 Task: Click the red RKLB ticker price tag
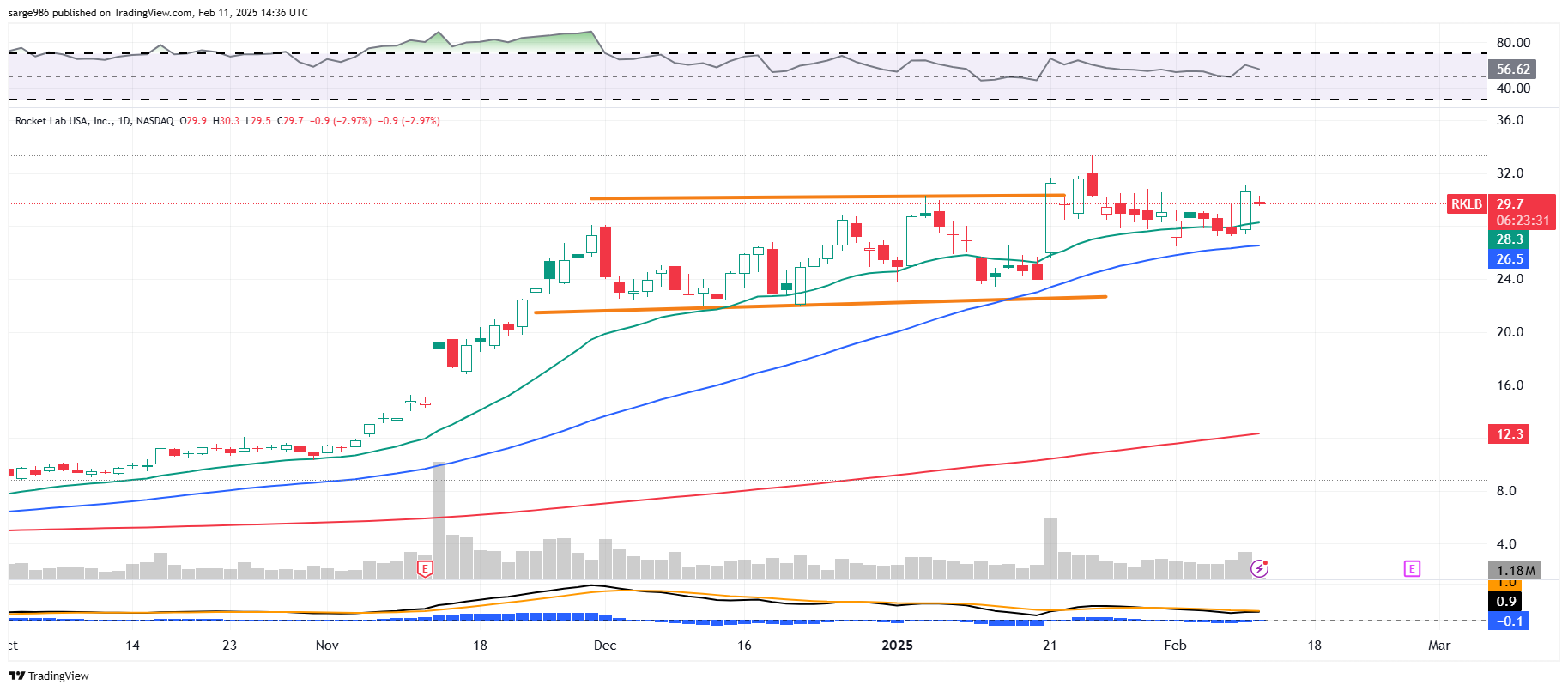1466,204
